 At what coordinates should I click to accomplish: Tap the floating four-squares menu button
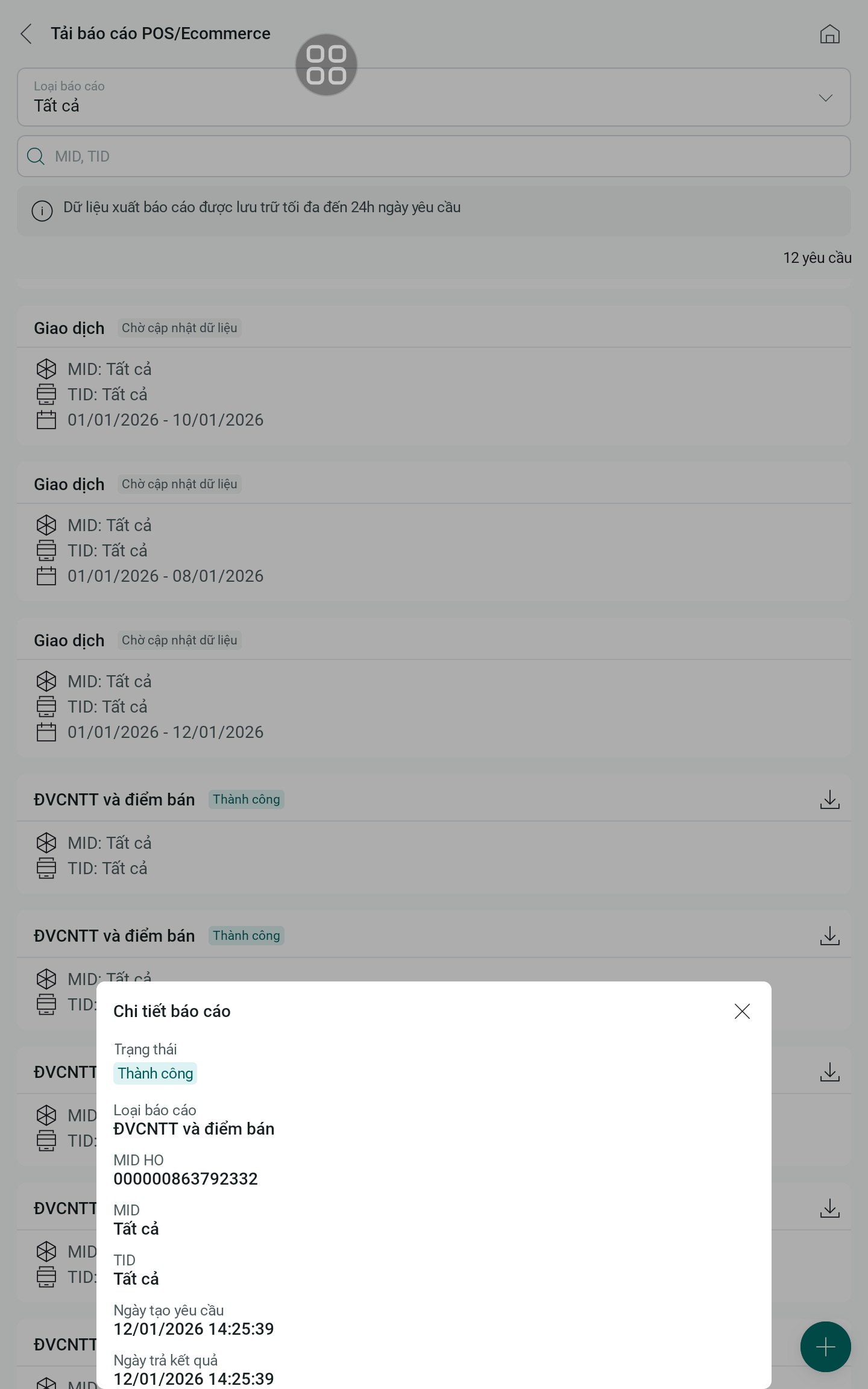(326, 65)
